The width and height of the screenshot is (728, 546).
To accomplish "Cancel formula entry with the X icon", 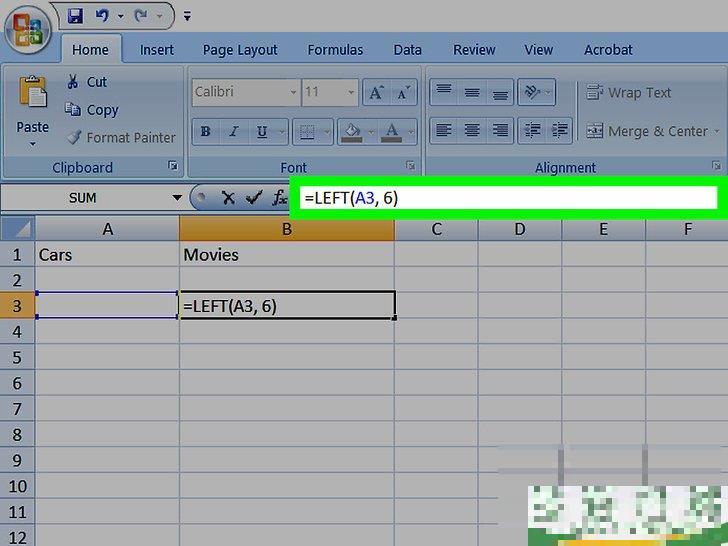I will (228, 198).
